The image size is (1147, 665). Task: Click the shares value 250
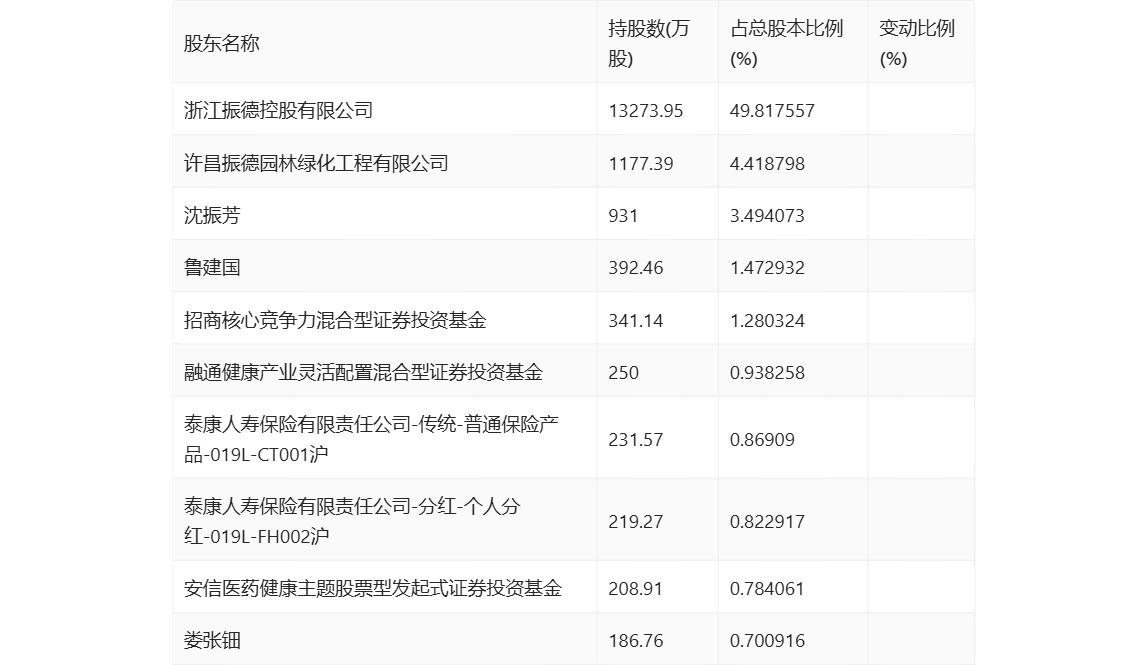click(624, 373)
